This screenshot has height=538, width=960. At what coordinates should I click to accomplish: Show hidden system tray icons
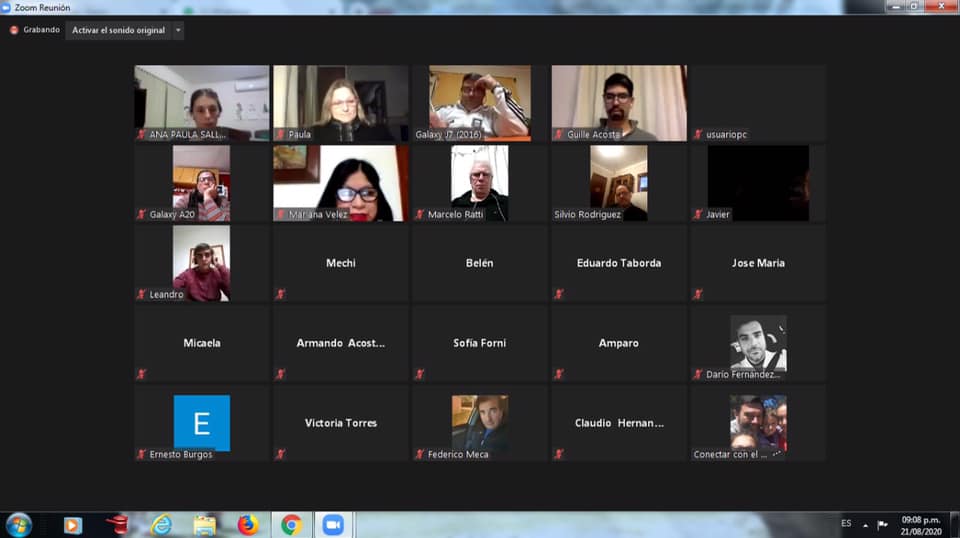point(865,525)
